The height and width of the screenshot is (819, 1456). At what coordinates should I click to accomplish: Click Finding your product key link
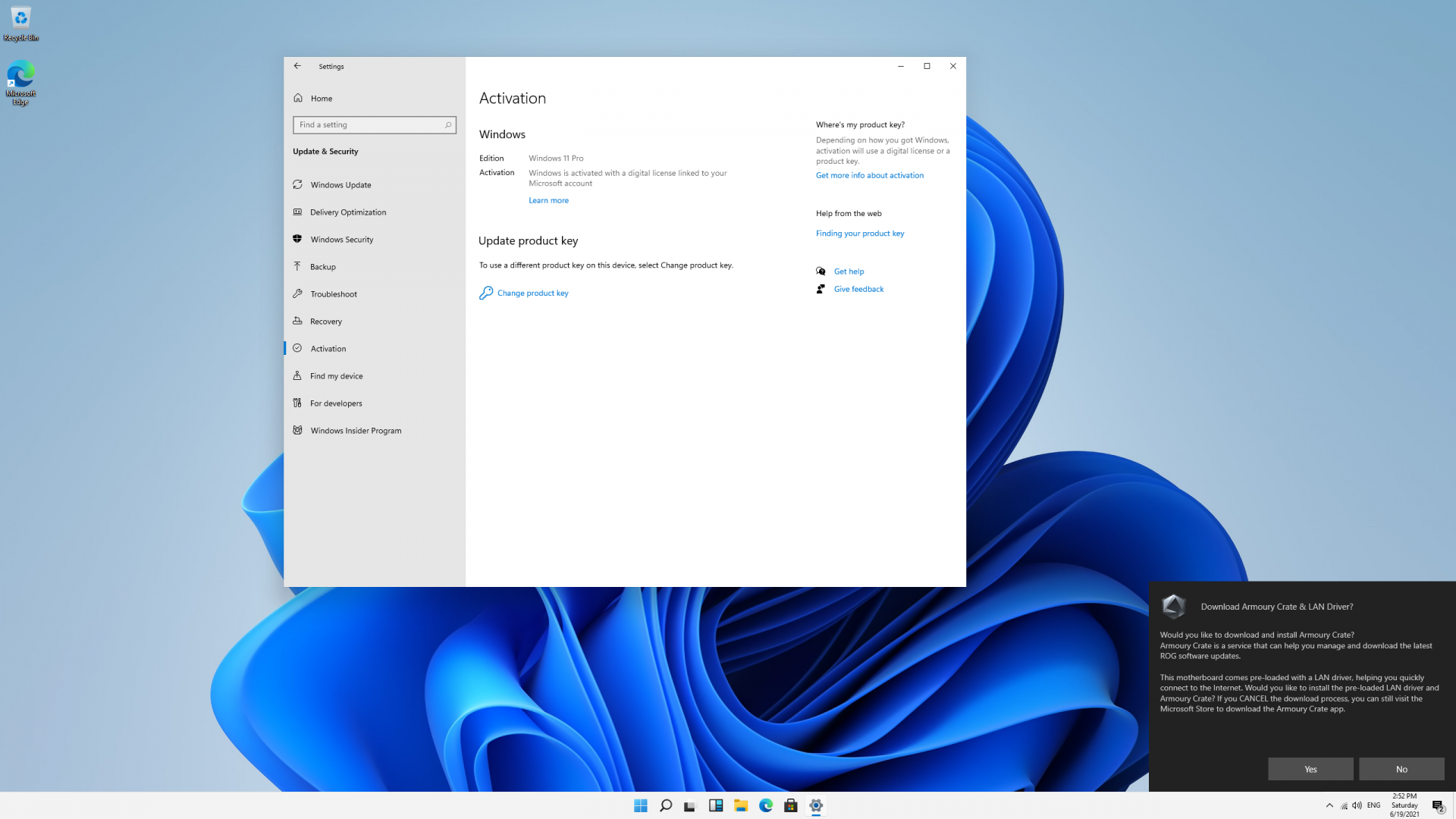pos(859,234)
